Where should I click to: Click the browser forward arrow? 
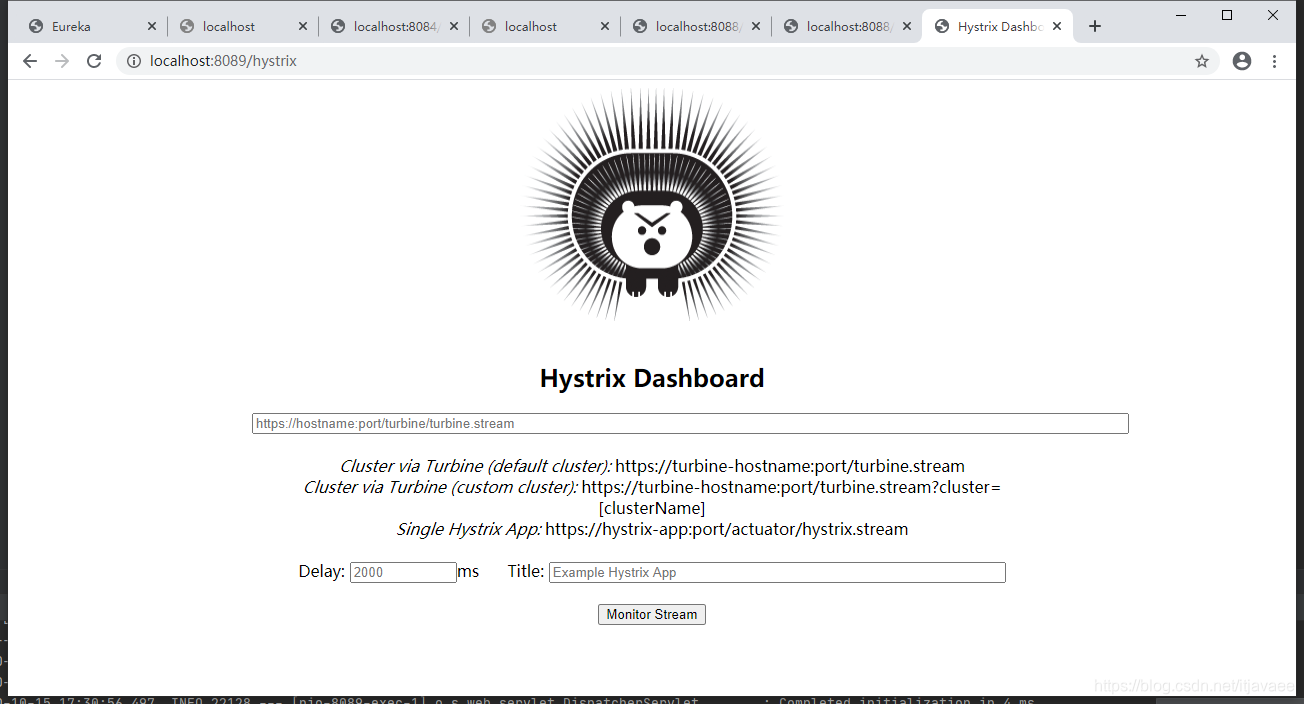(x=62, y=61)
